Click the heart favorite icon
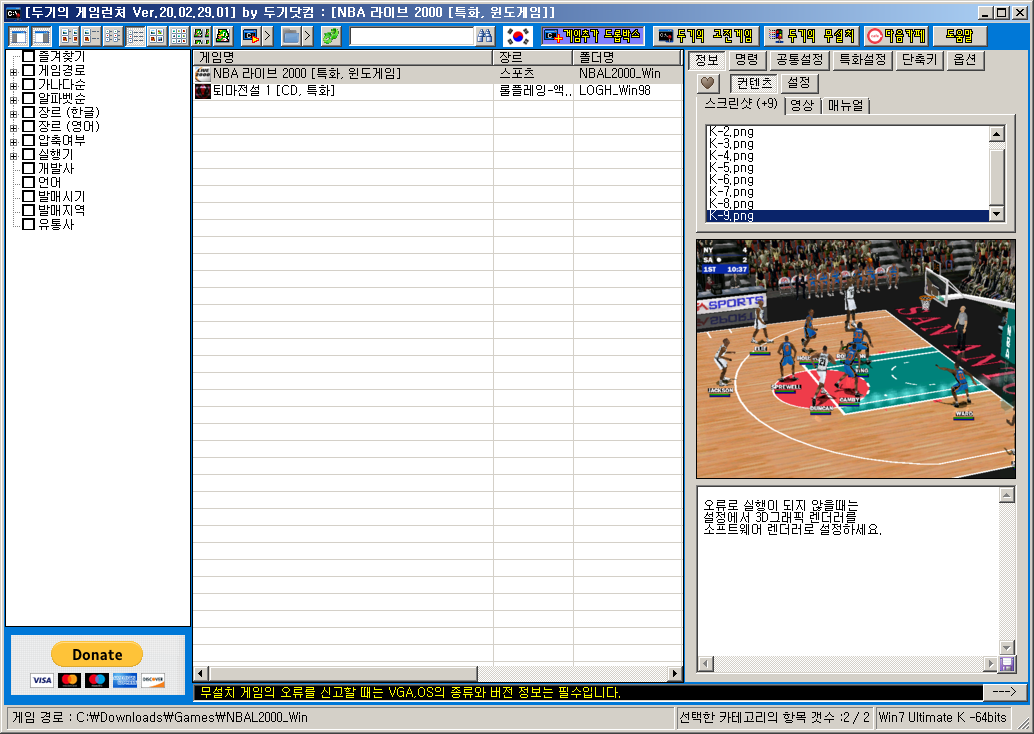Image resolution: width=1034 pixels, height=734 pixels. 708,83
